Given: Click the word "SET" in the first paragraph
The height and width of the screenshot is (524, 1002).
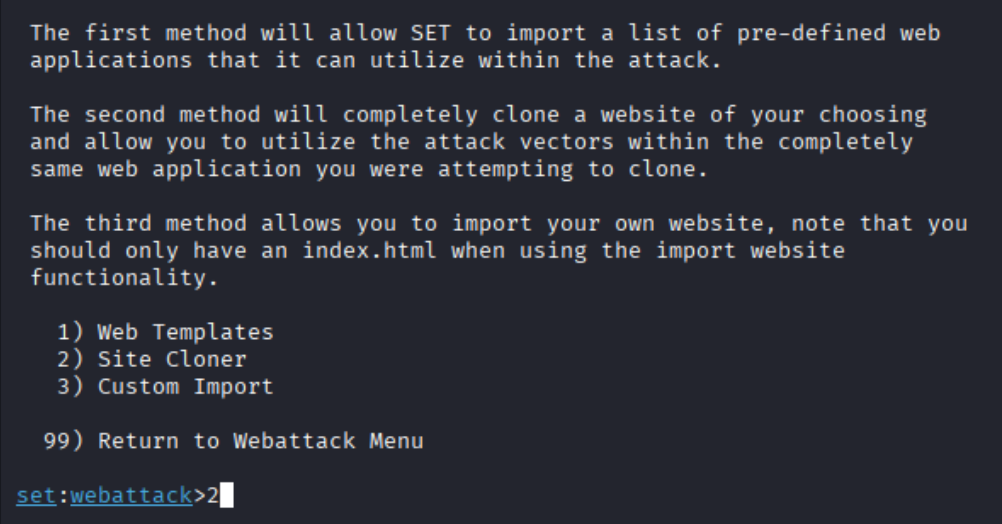Looking at the screenshot, I should [429, 33].
